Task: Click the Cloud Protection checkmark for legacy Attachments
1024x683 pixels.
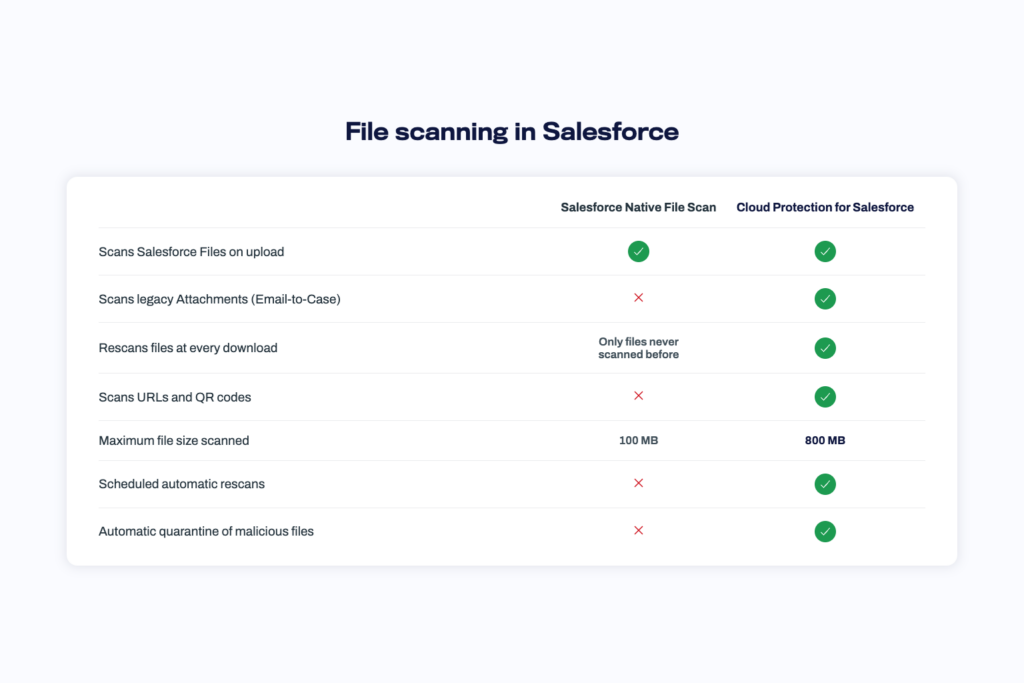Action: pyautogui.click(x=825, y=299)
